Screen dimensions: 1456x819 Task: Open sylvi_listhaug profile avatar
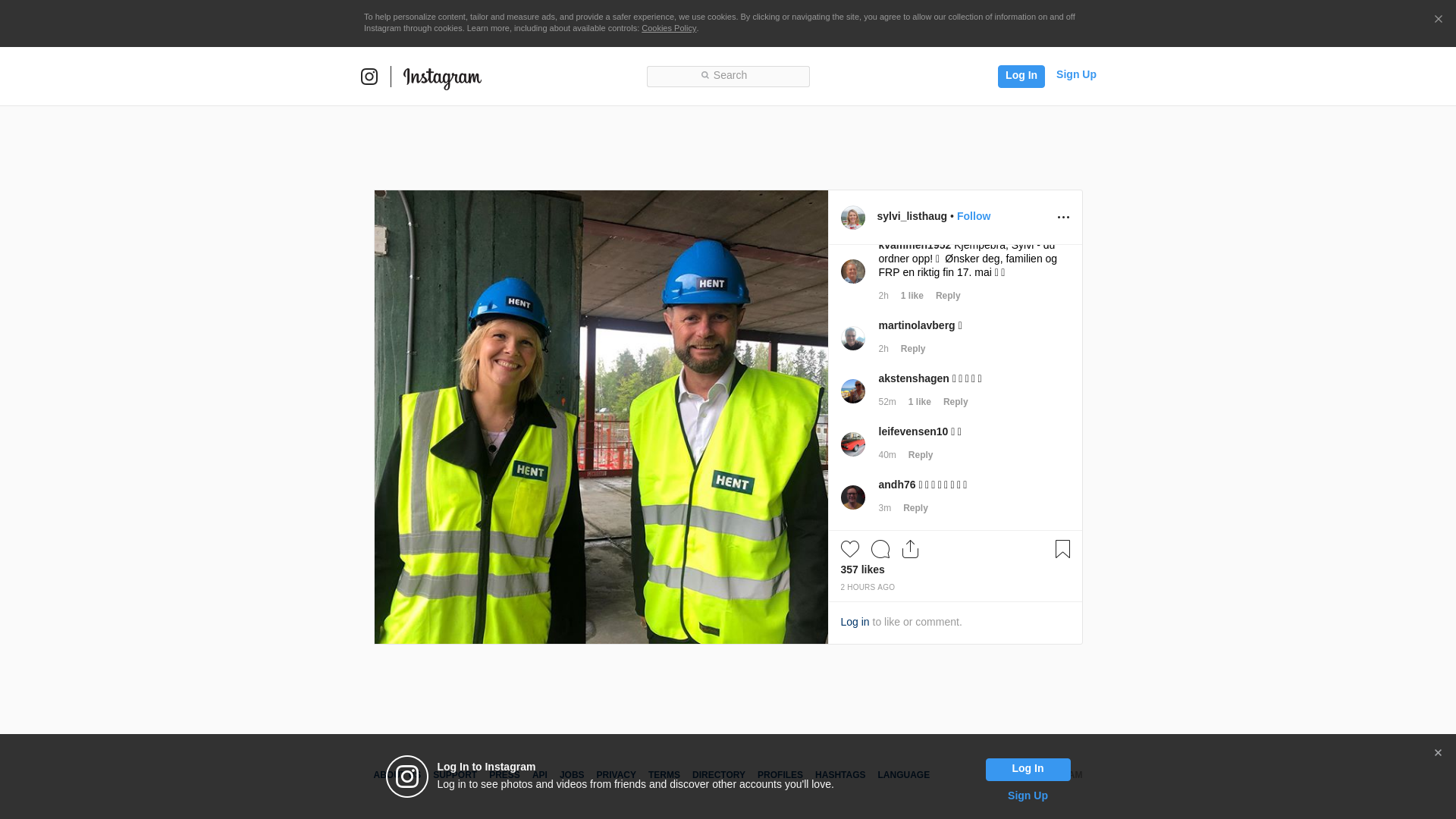pyautogui.click(x=853, y=218)
